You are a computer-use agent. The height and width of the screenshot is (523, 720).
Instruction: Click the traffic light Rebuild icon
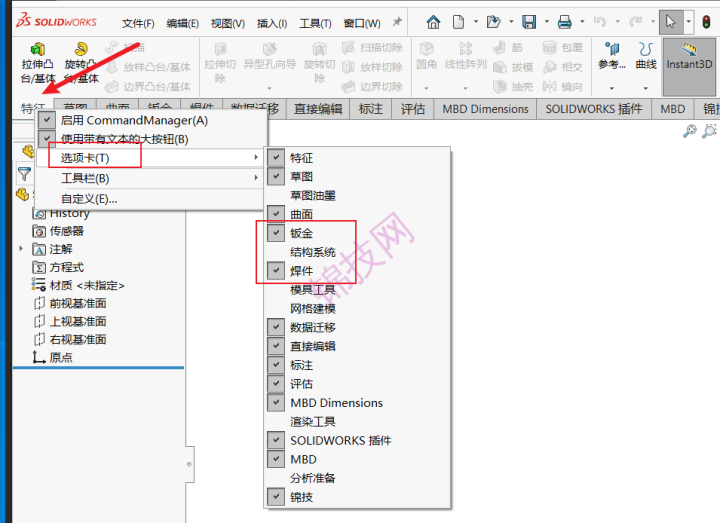[707, 22]
